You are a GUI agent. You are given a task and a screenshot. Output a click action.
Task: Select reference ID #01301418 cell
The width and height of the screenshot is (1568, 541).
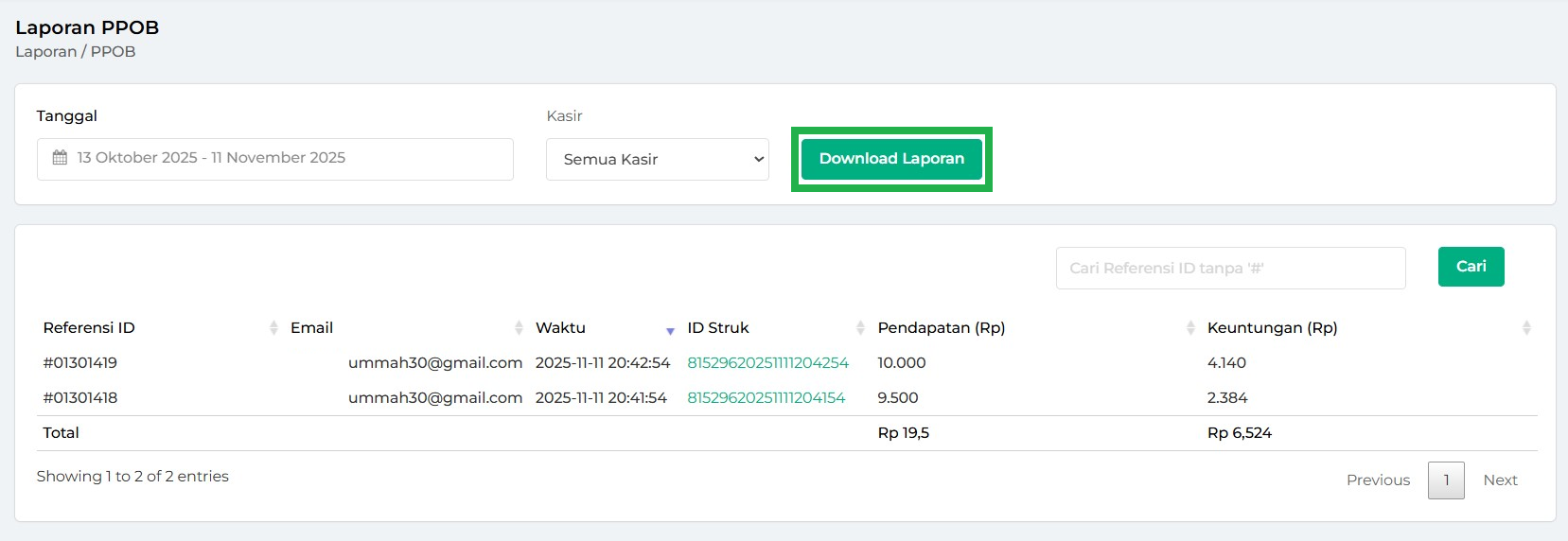(x=80, y=398)
